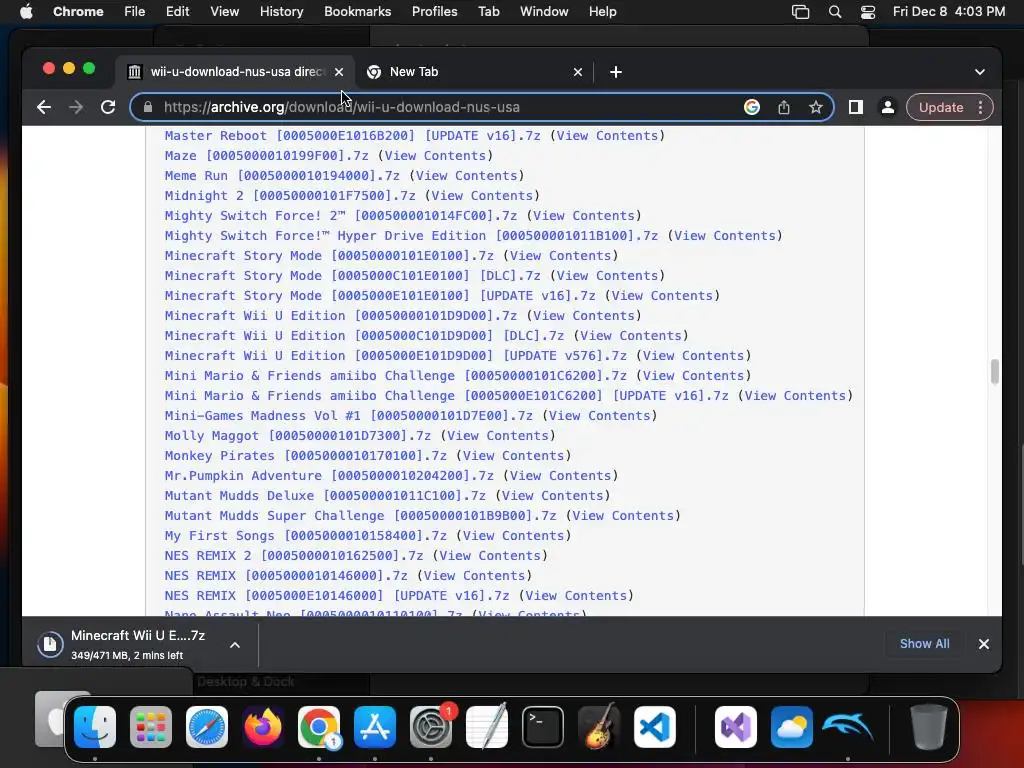Go back using the browser back arrow

pos(44,107)
